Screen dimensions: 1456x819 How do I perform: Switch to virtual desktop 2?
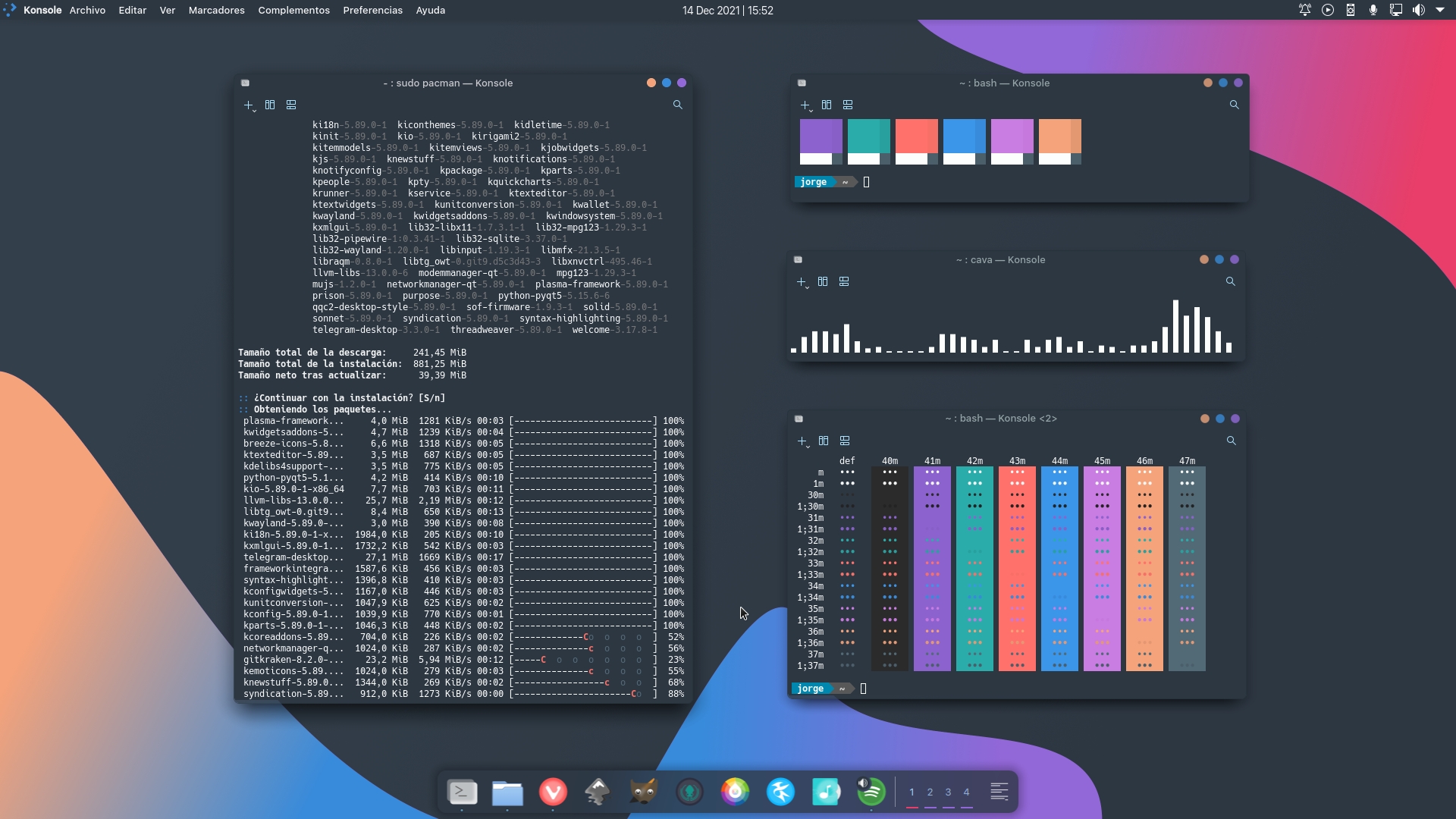(930, 792)
